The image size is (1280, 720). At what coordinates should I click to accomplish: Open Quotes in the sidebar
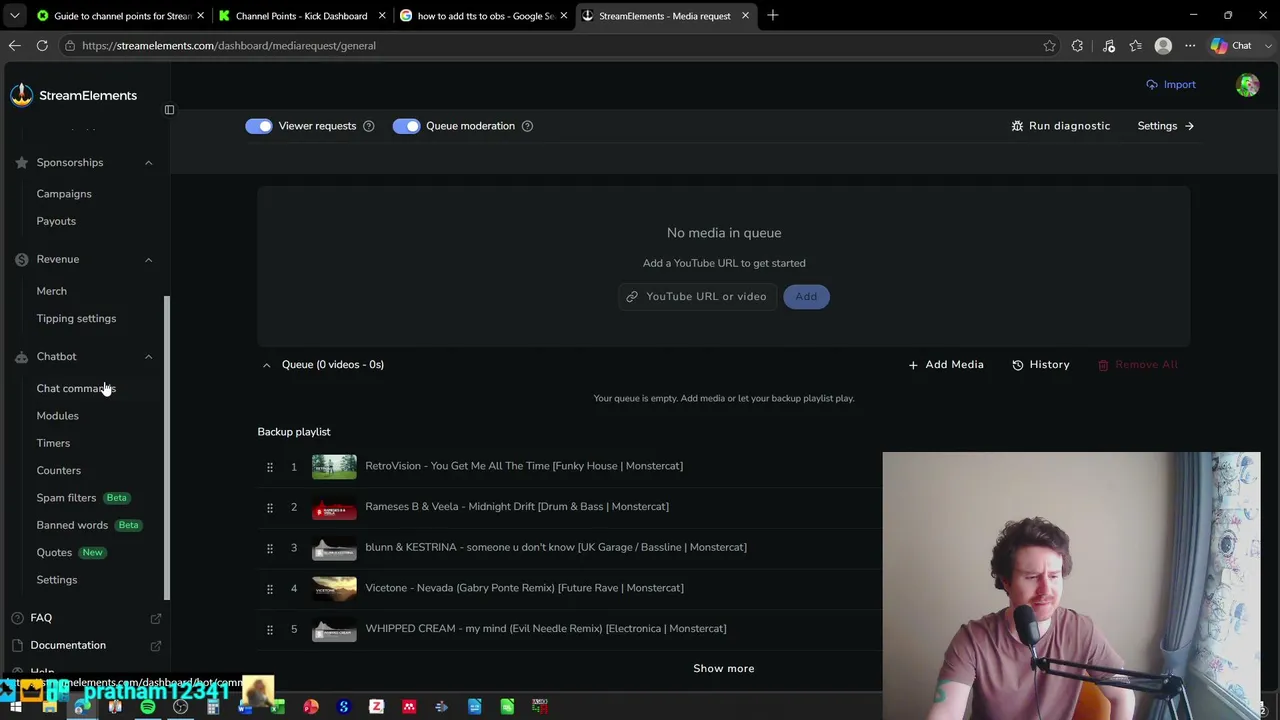point(54,552)
